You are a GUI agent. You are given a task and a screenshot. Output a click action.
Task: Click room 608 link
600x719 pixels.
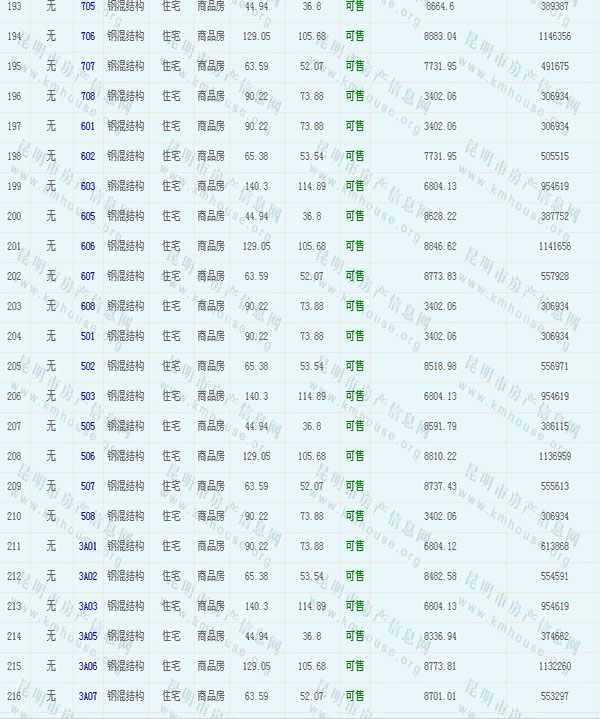tap(87, 306)
